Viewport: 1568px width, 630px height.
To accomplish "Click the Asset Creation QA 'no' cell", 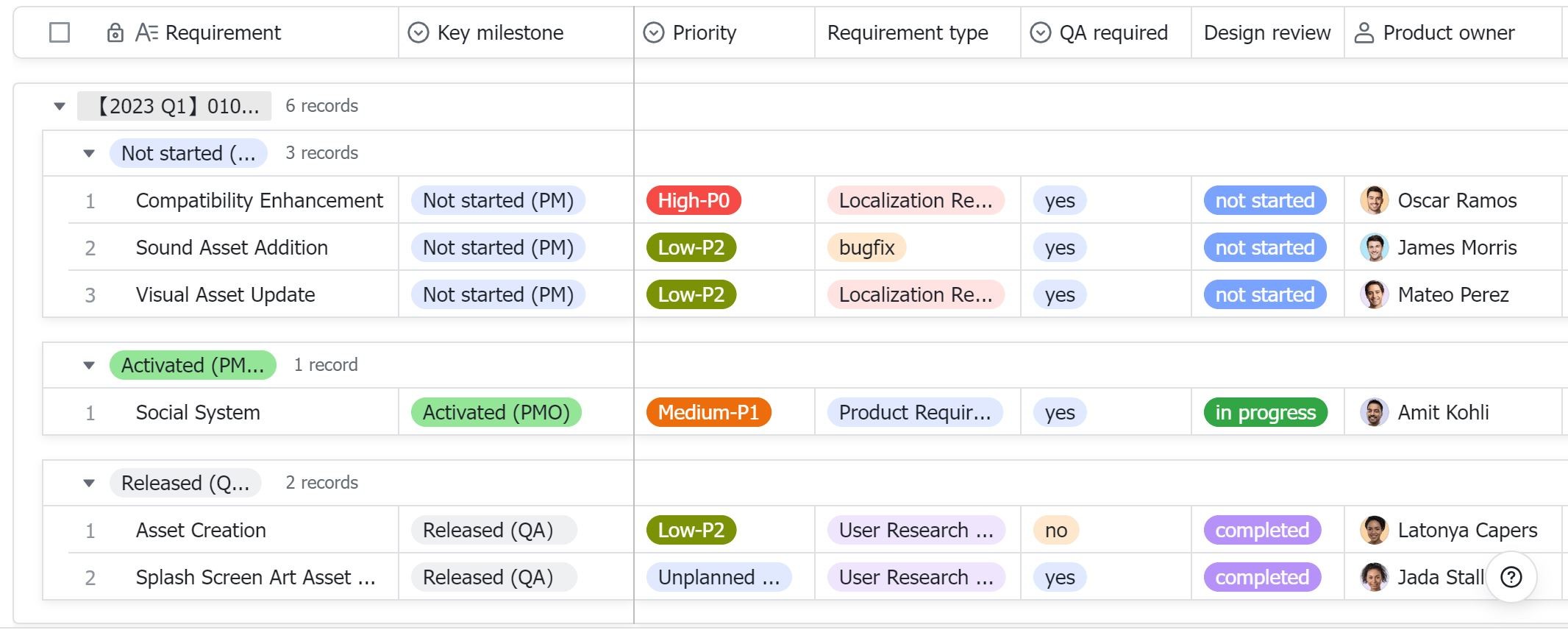I will tap(1056, 530).
